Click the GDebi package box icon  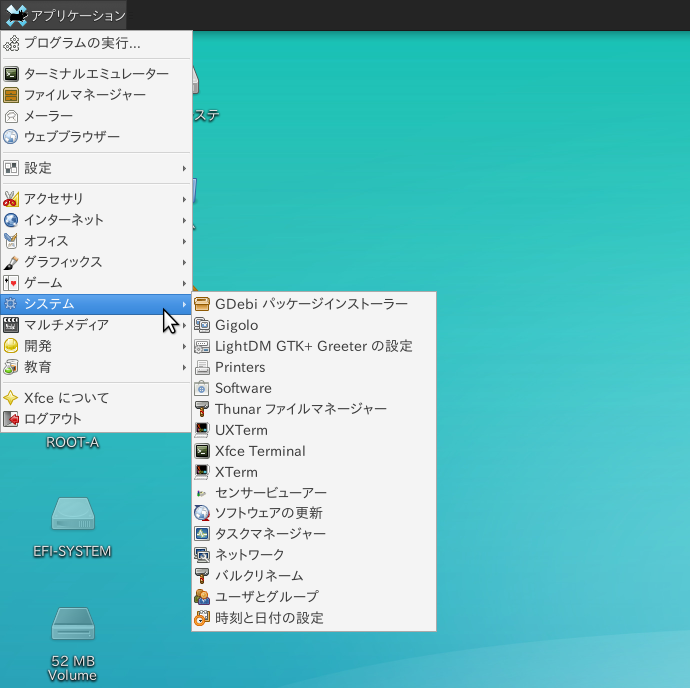(x=202, y=304)
